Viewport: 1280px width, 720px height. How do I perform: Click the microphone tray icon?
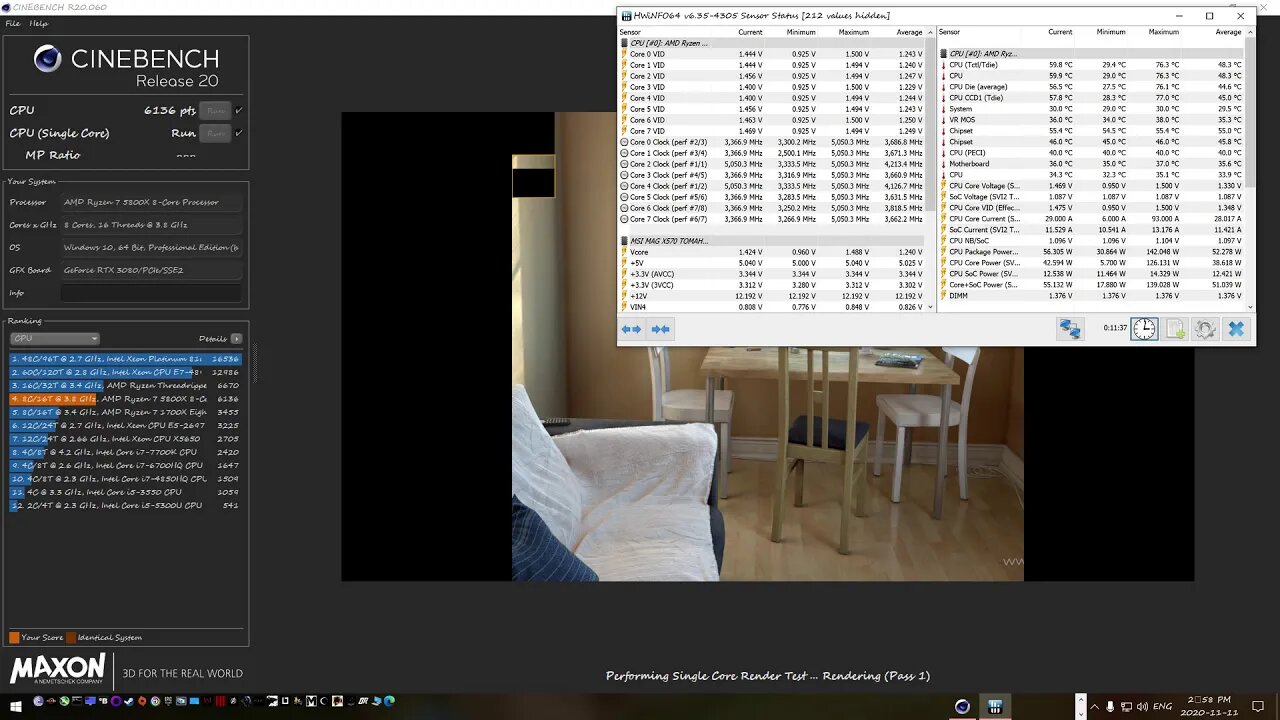pos(1110,707)
